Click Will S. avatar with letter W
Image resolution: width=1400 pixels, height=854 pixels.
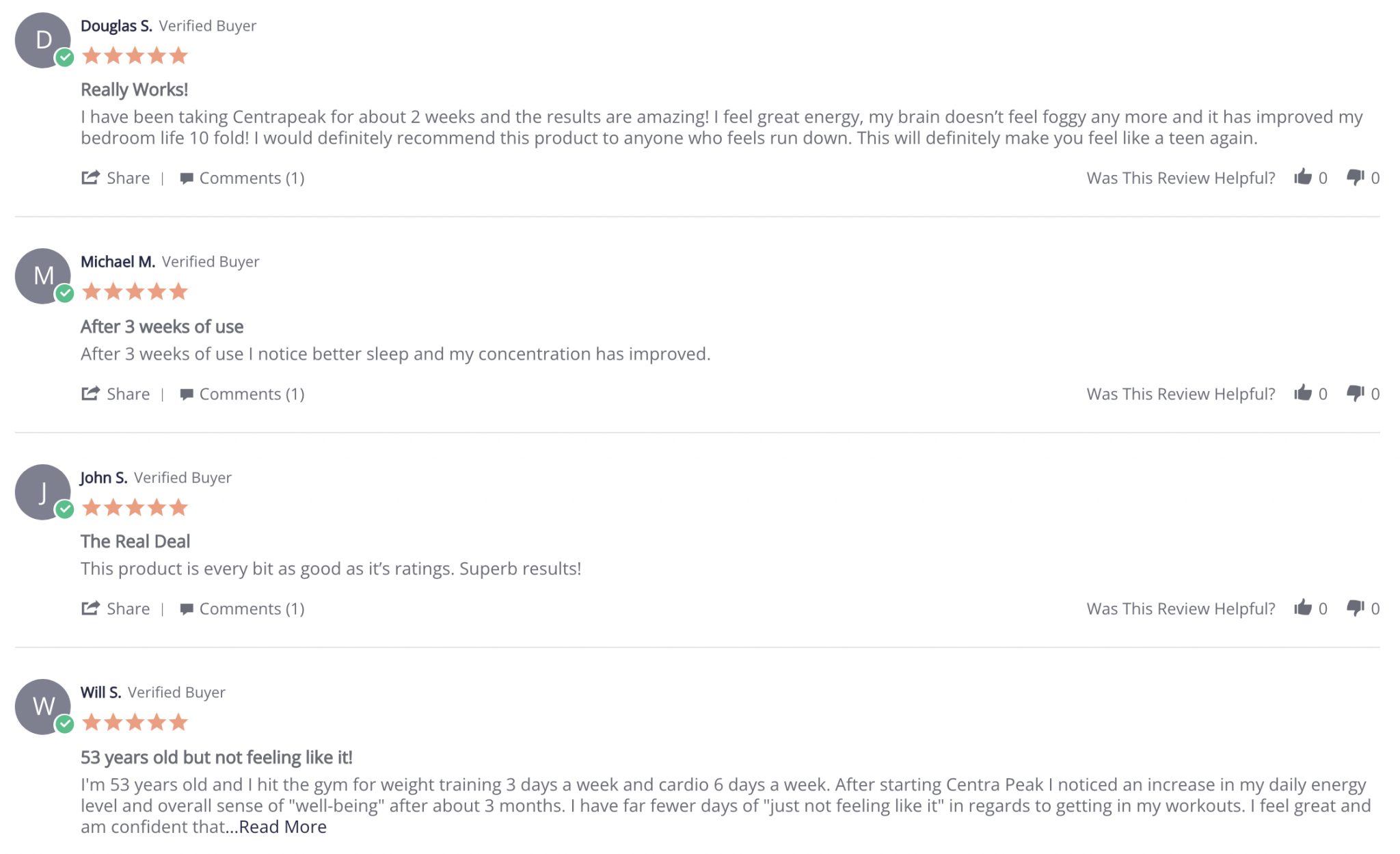(x=43, y=707)
